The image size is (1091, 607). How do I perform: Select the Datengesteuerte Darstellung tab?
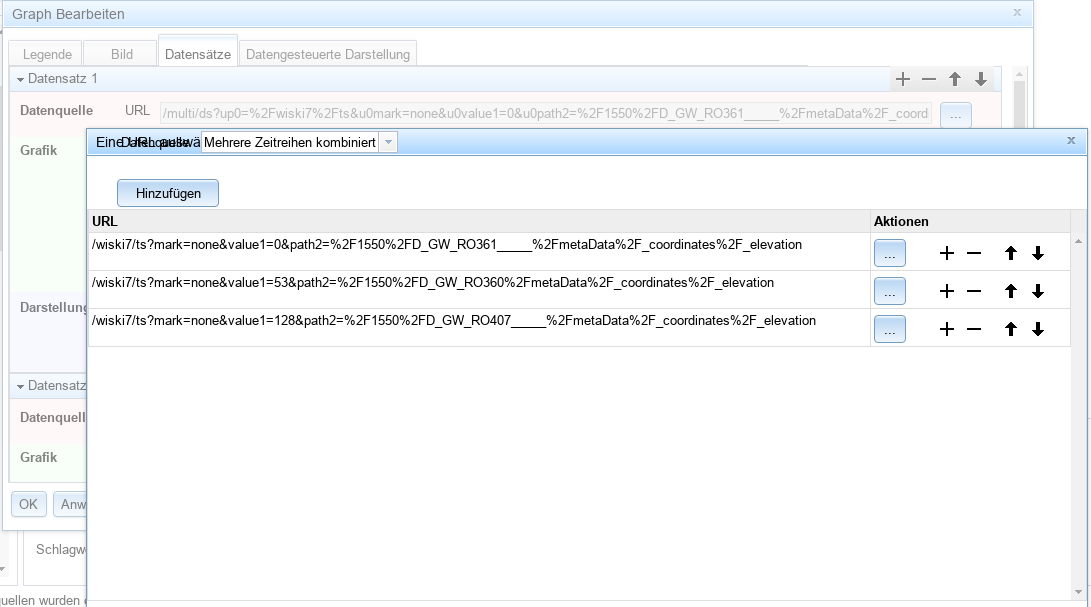click(x=328, y=55)
